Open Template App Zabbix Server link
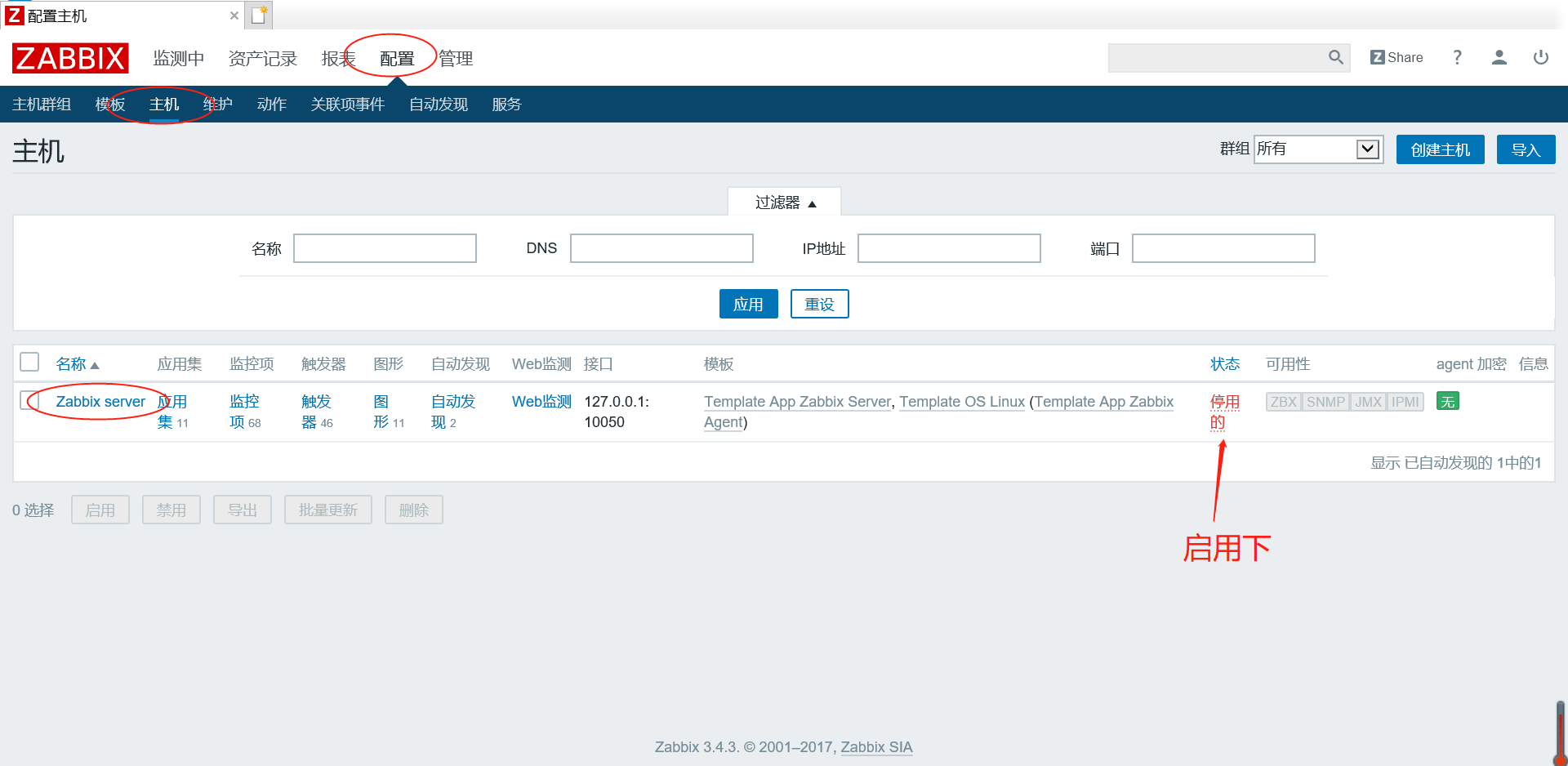This screenshot has height=766, width=1568. 797,402
